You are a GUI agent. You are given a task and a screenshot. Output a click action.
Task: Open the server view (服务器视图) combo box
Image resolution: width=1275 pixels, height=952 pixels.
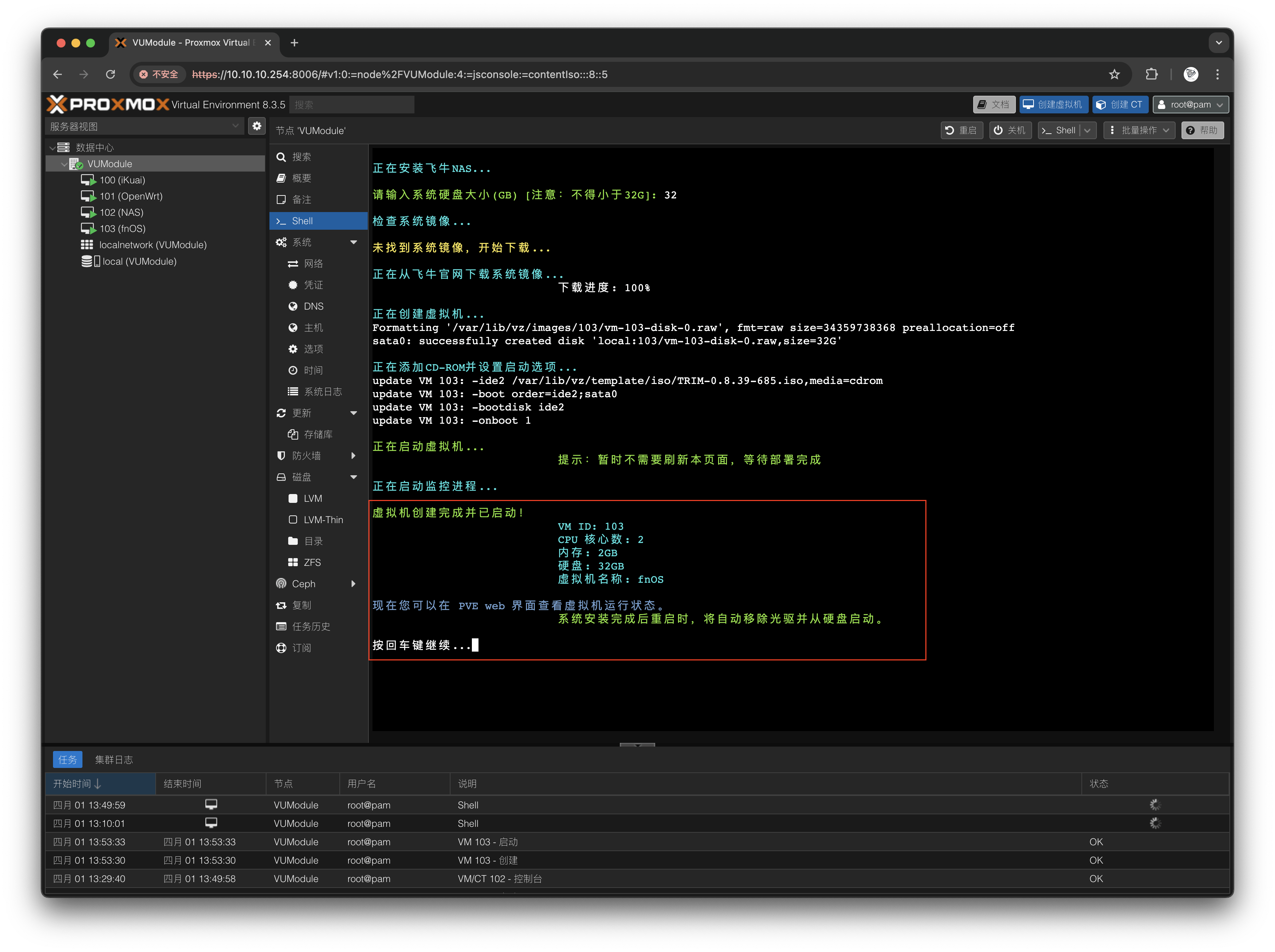144,126
